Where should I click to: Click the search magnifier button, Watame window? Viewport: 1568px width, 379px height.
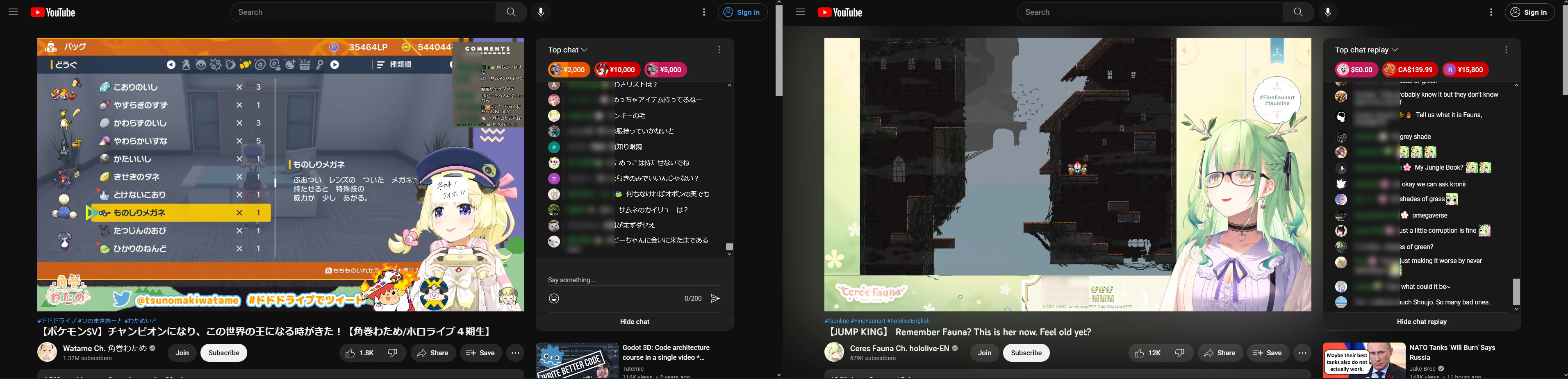click(511, 12)
